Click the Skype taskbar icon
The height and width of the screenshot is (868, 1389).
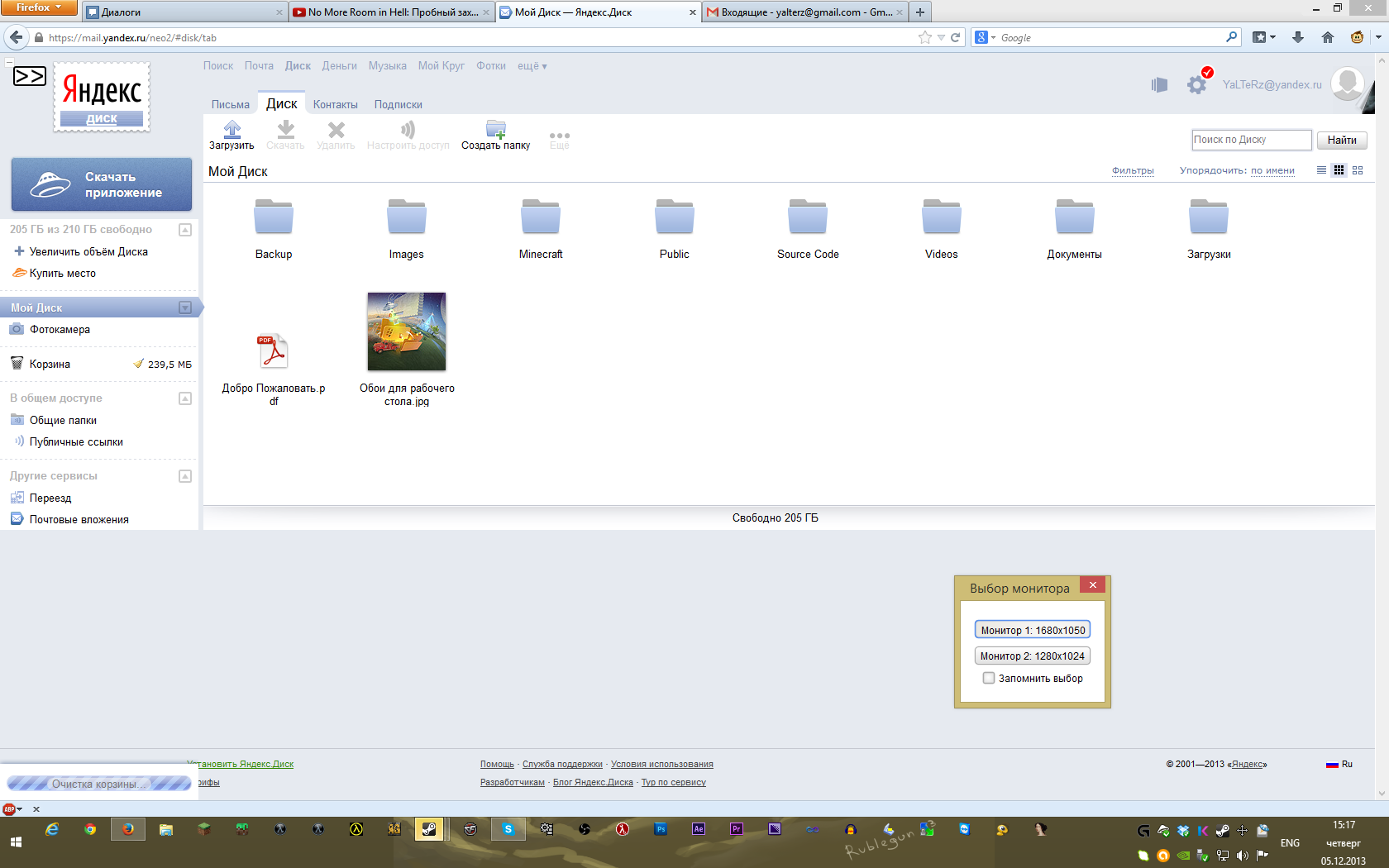click(508, 829)
